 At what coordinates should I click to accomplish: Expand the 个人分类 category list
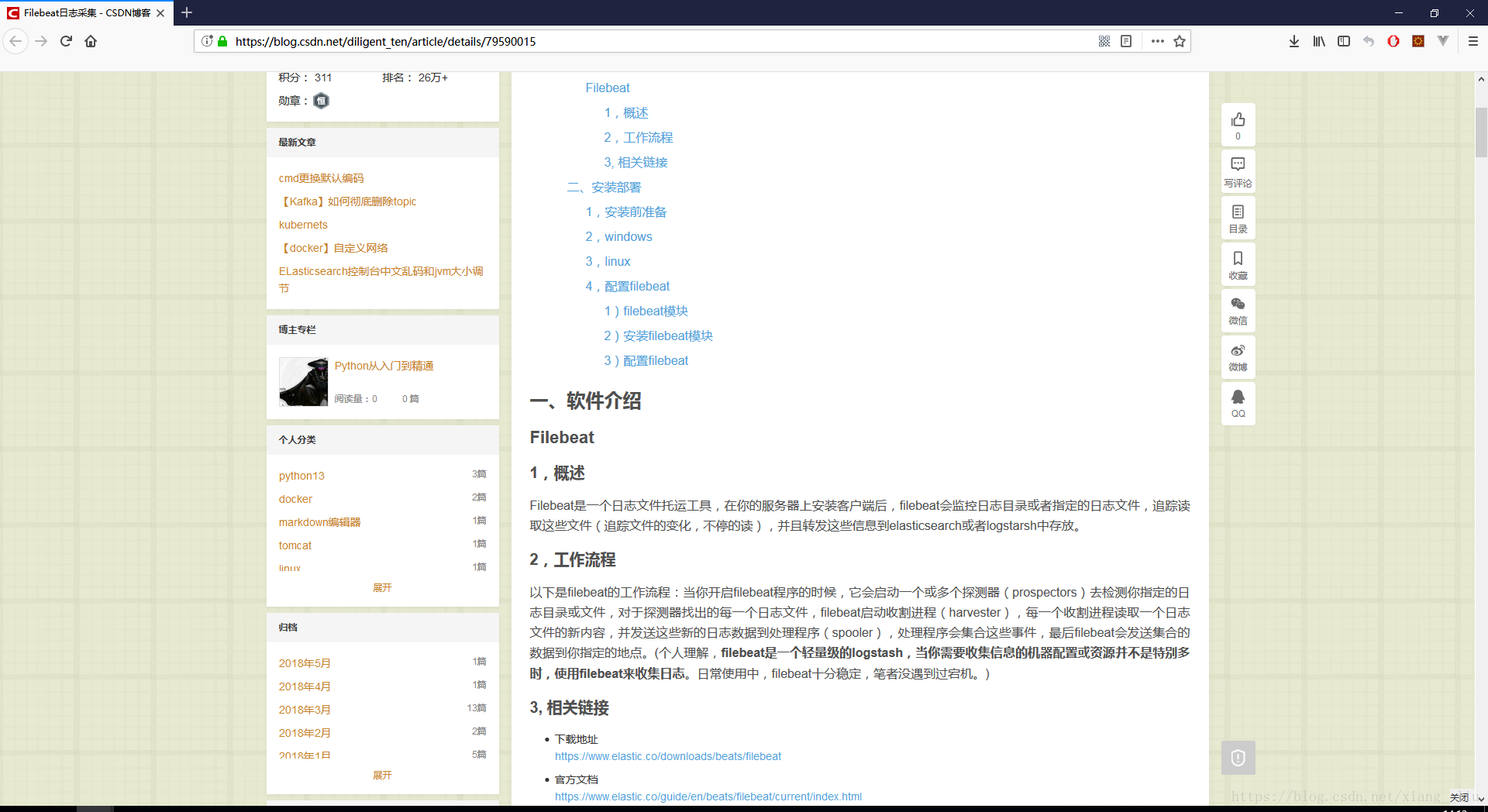[x=382, y=588]
